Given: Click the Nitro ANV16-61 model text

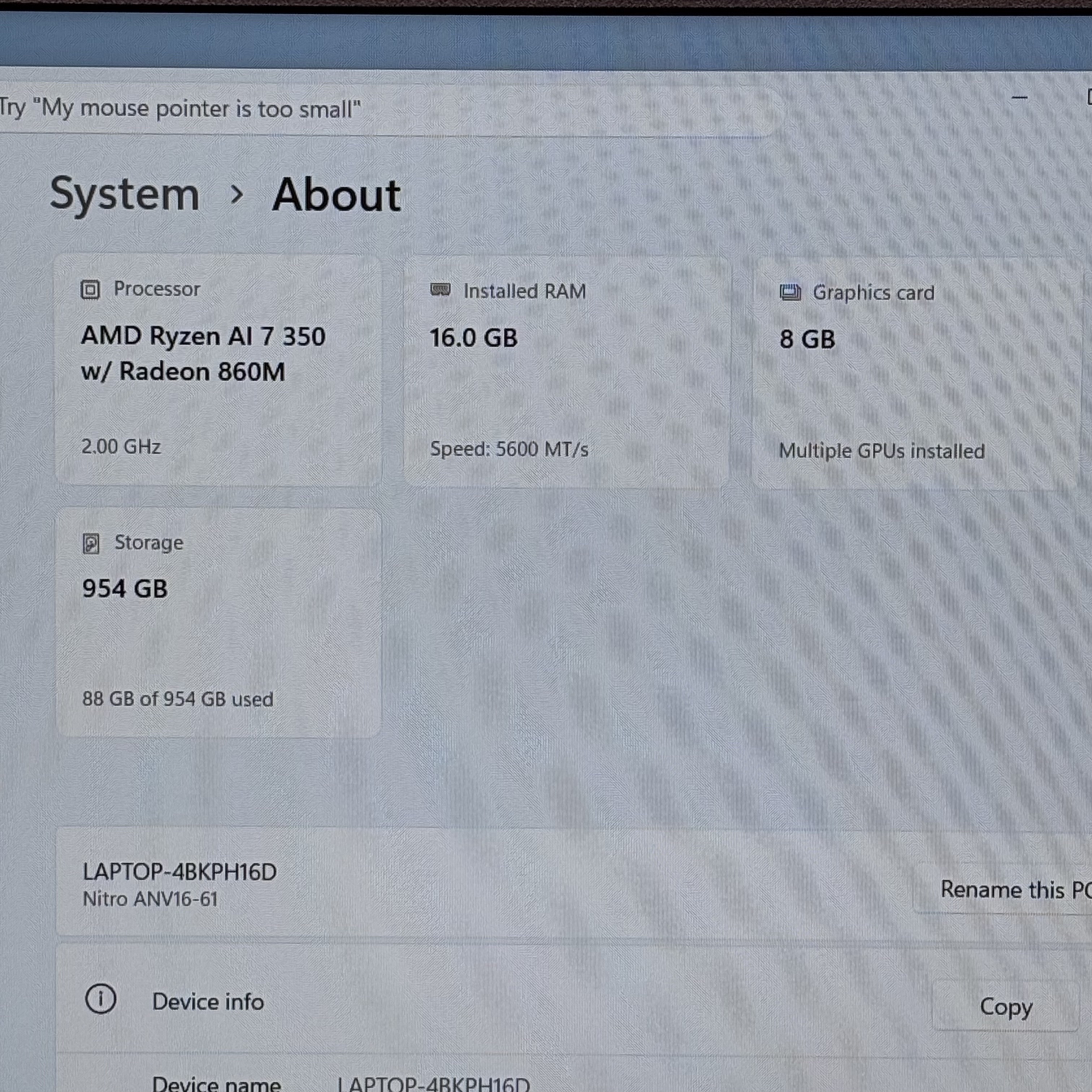Looking at the screenshot, I should click(150, 899).
